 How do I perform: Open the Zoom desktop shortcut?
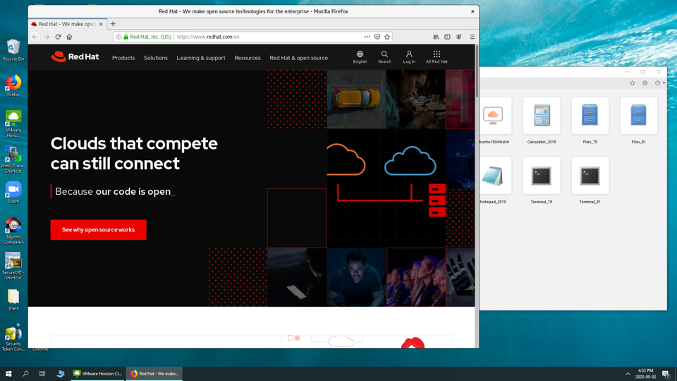pos(13,192)
